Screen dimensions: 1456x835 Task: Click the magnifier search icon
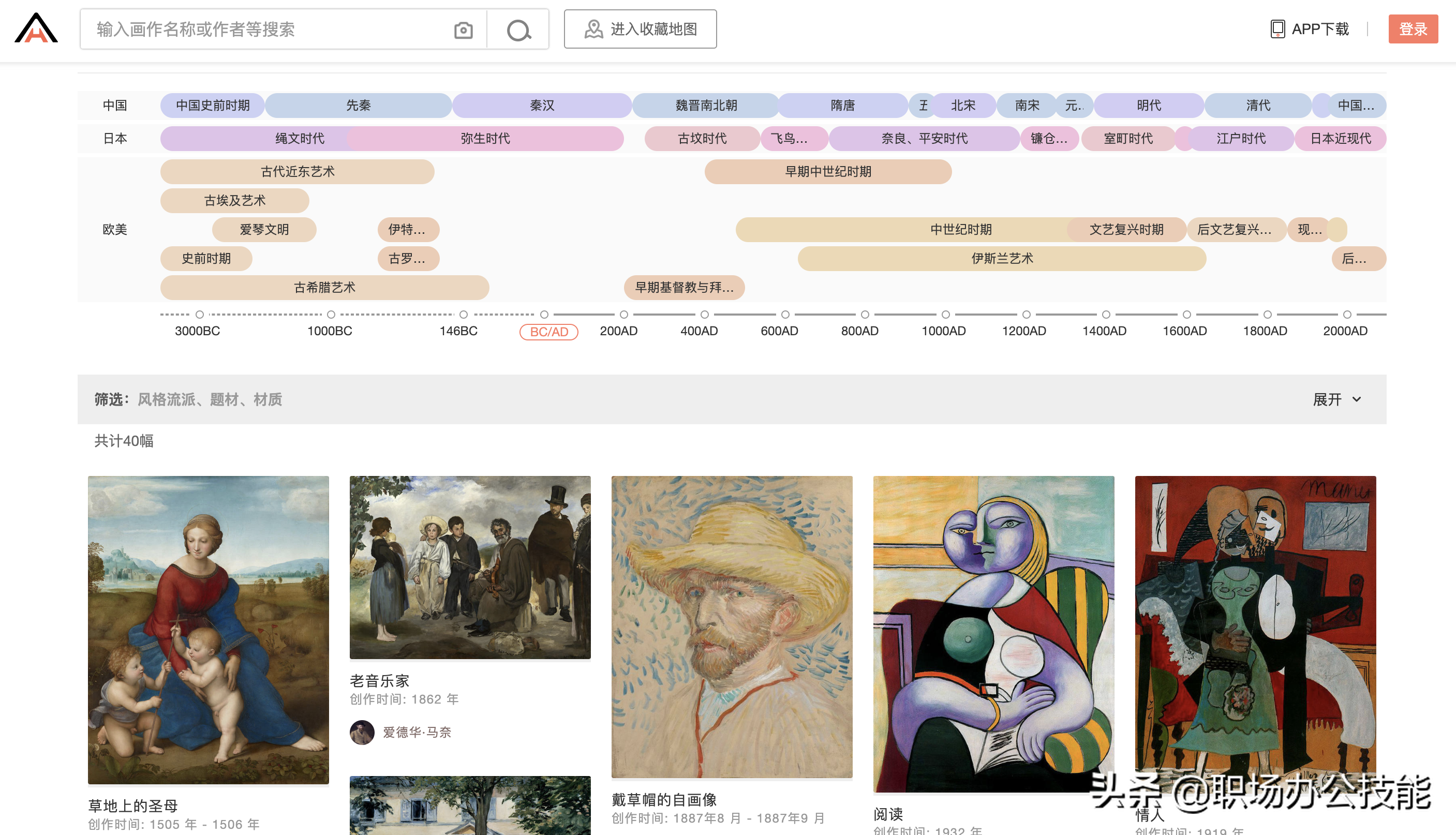(x=518, y=30)
